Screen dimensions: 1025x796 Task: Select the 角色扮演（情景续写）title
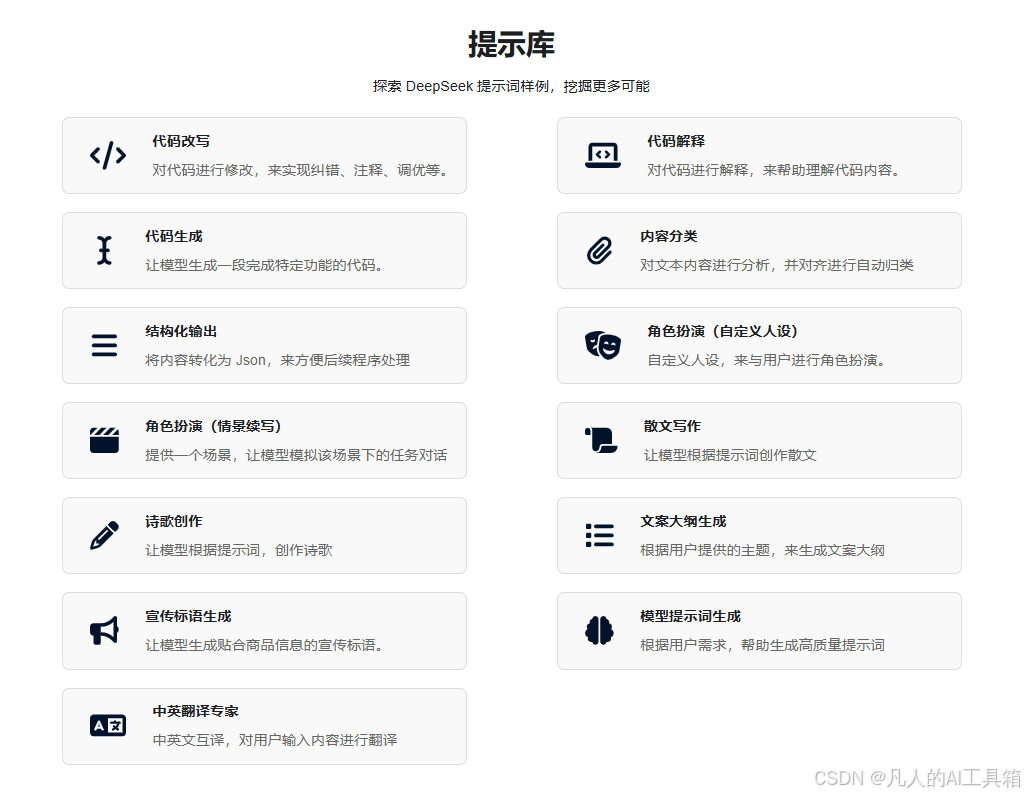(x=214, y=426)
